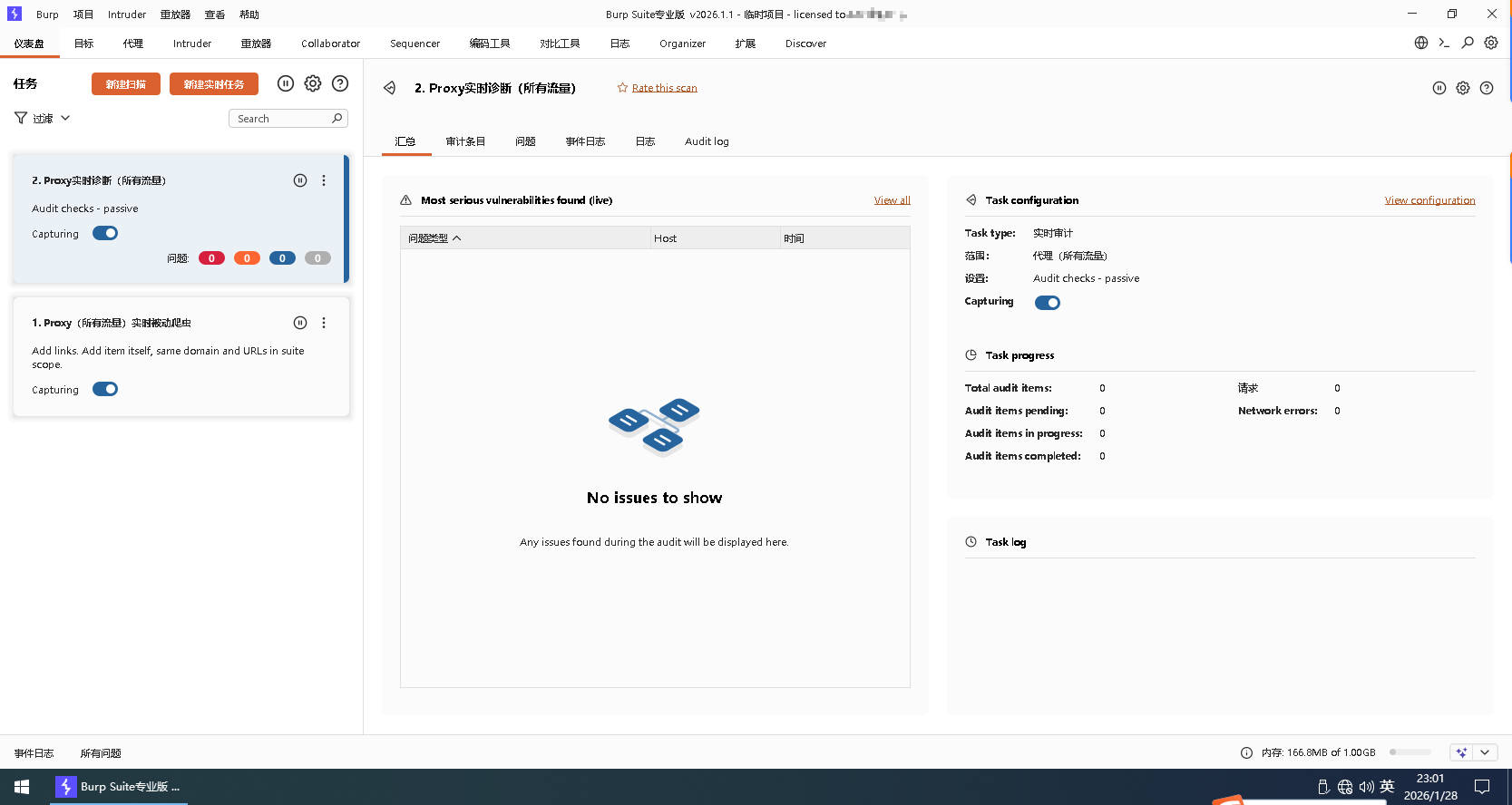Click the help icon in the tasks header

tap(340, 83)
